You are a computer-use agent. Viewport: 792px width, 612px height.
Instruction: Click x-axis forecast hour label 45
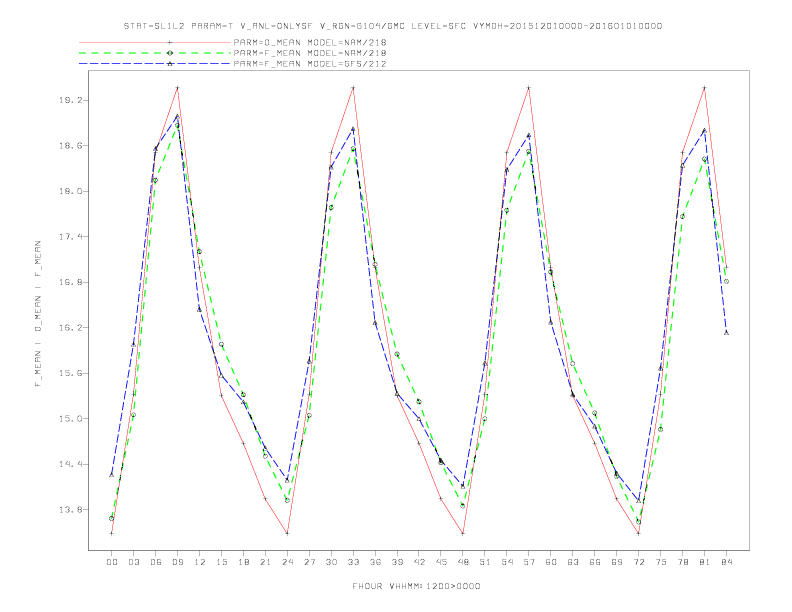point(441,562)
